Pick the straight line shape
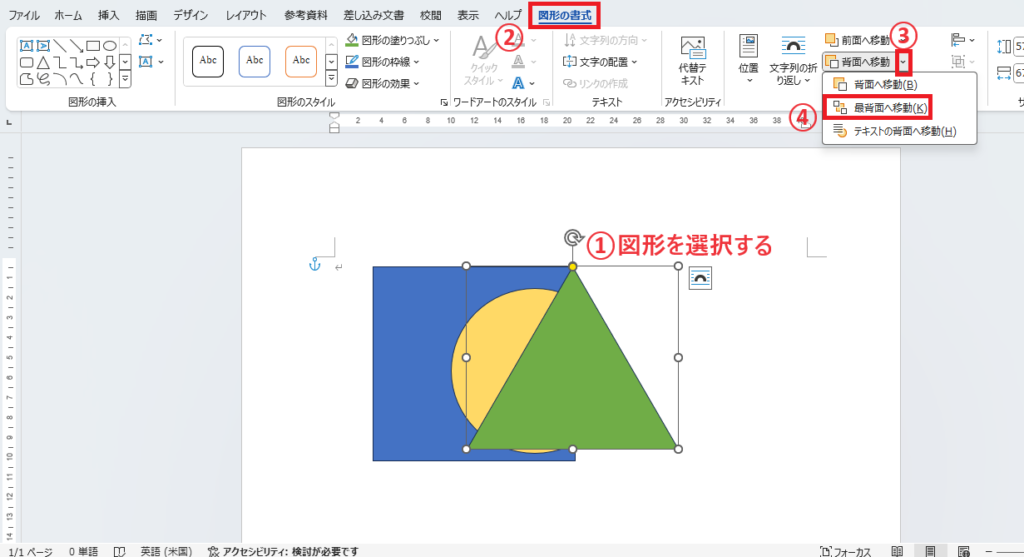The image size is (1024, 557). pyautogui.click(x=60, y=46)
